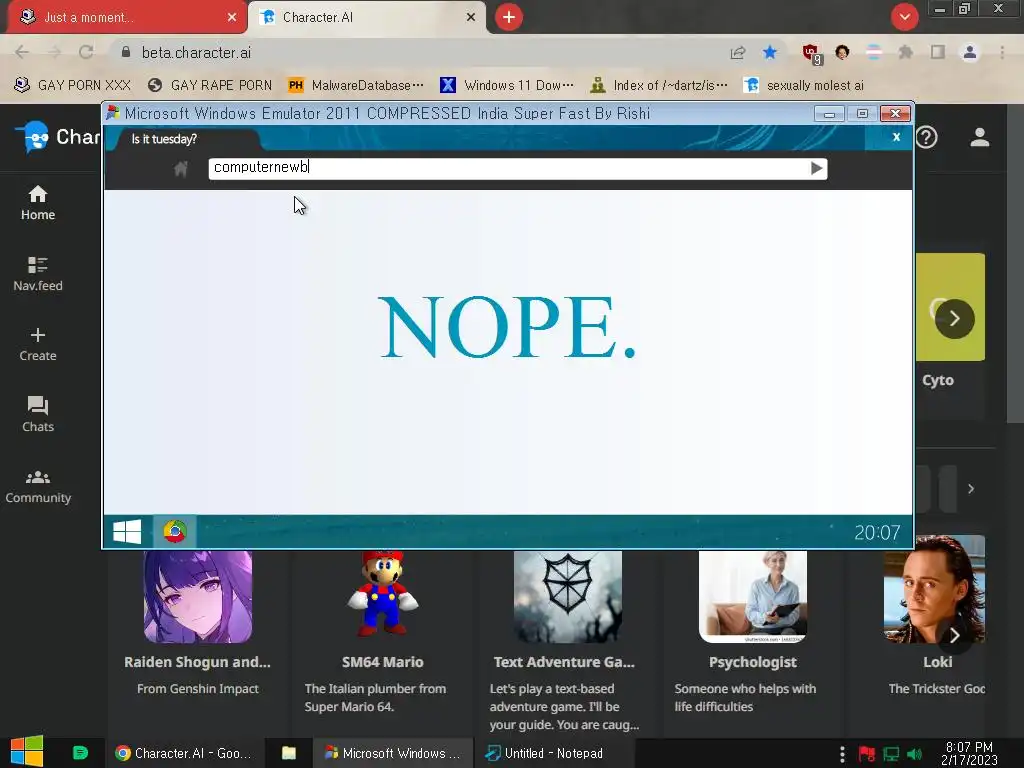Click the small chevron in category row

tap(971, 488)
